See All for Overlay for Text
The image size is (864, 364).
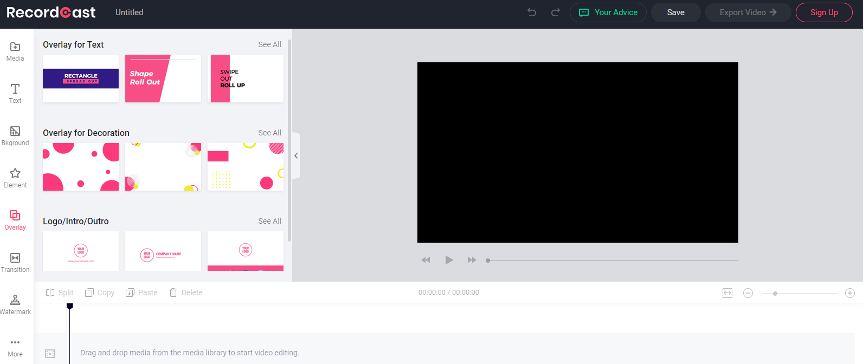[269, 45]
